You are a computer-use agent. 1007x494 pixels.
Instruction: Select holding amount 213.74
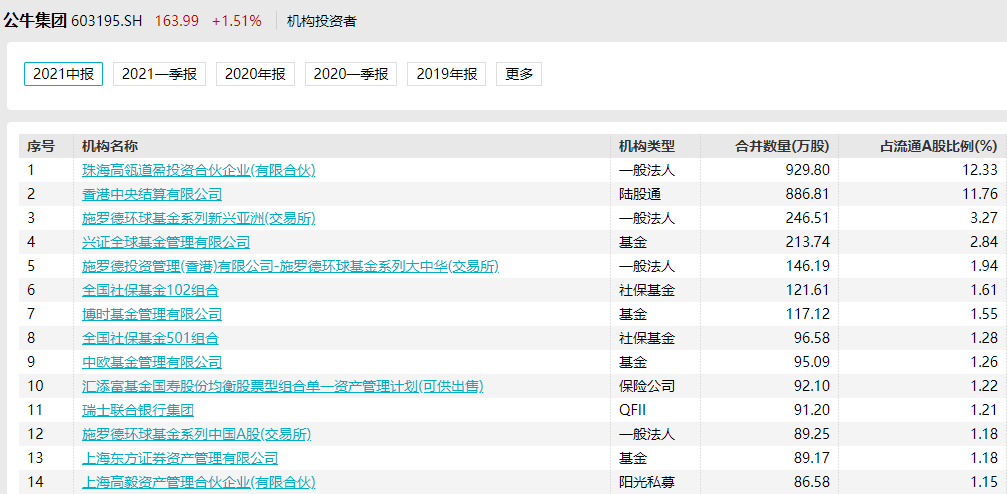[808, 242]
